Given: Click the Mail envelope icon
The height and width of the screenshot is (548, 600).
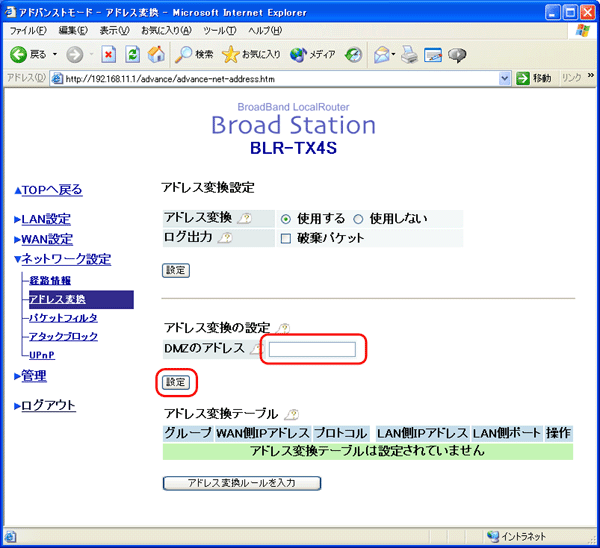Looking at the screenshot, I should tap(382, 55).
